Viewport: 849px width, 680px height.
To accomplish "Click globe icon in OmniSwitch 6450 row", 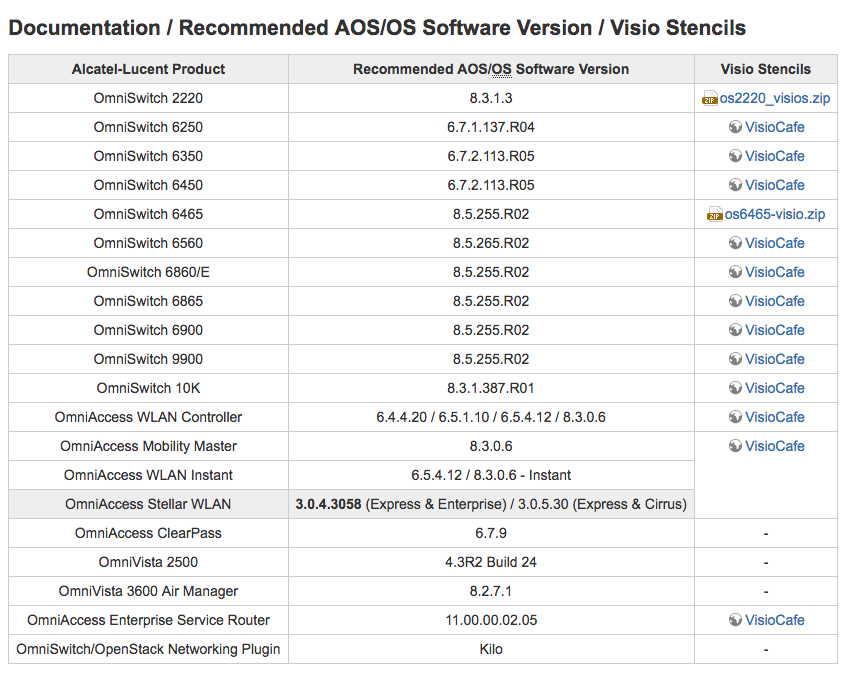I will coord(735,185).
